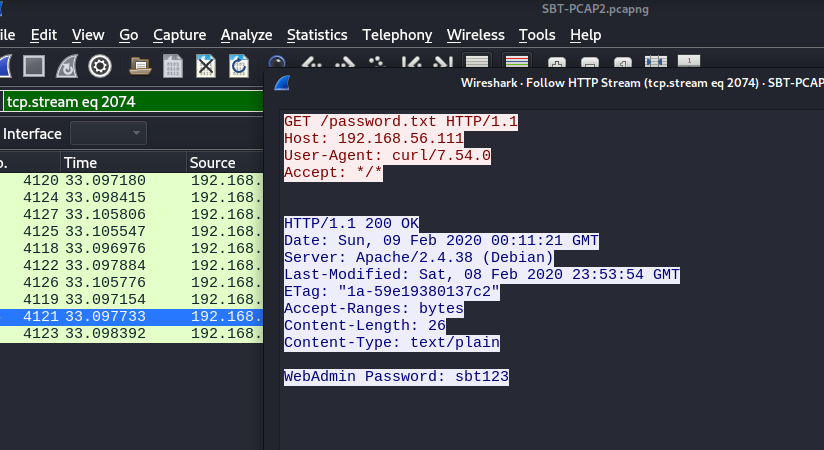Click the rightmost main toolbar icon
The width and height of the screenshot is (824, 450).
[x=689, y=62]
